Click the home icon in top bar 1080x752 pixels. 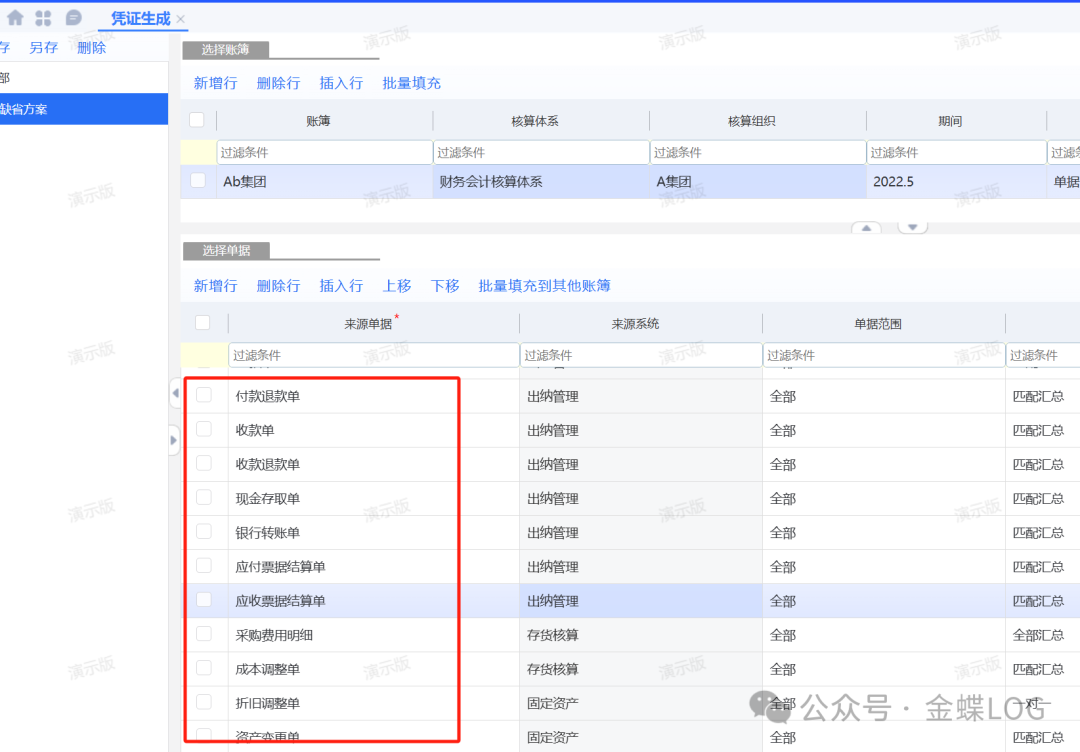coord(15,18)
